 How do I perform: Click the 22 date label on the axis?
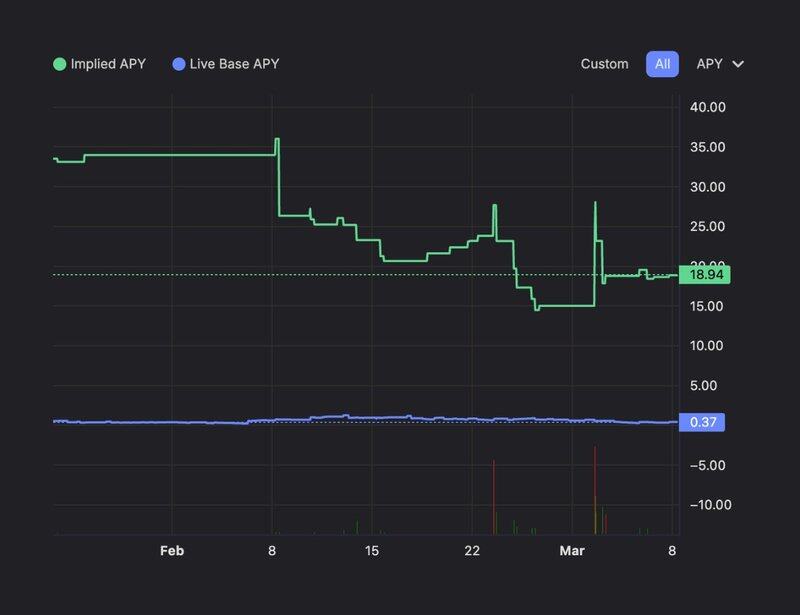click(472, 551)
